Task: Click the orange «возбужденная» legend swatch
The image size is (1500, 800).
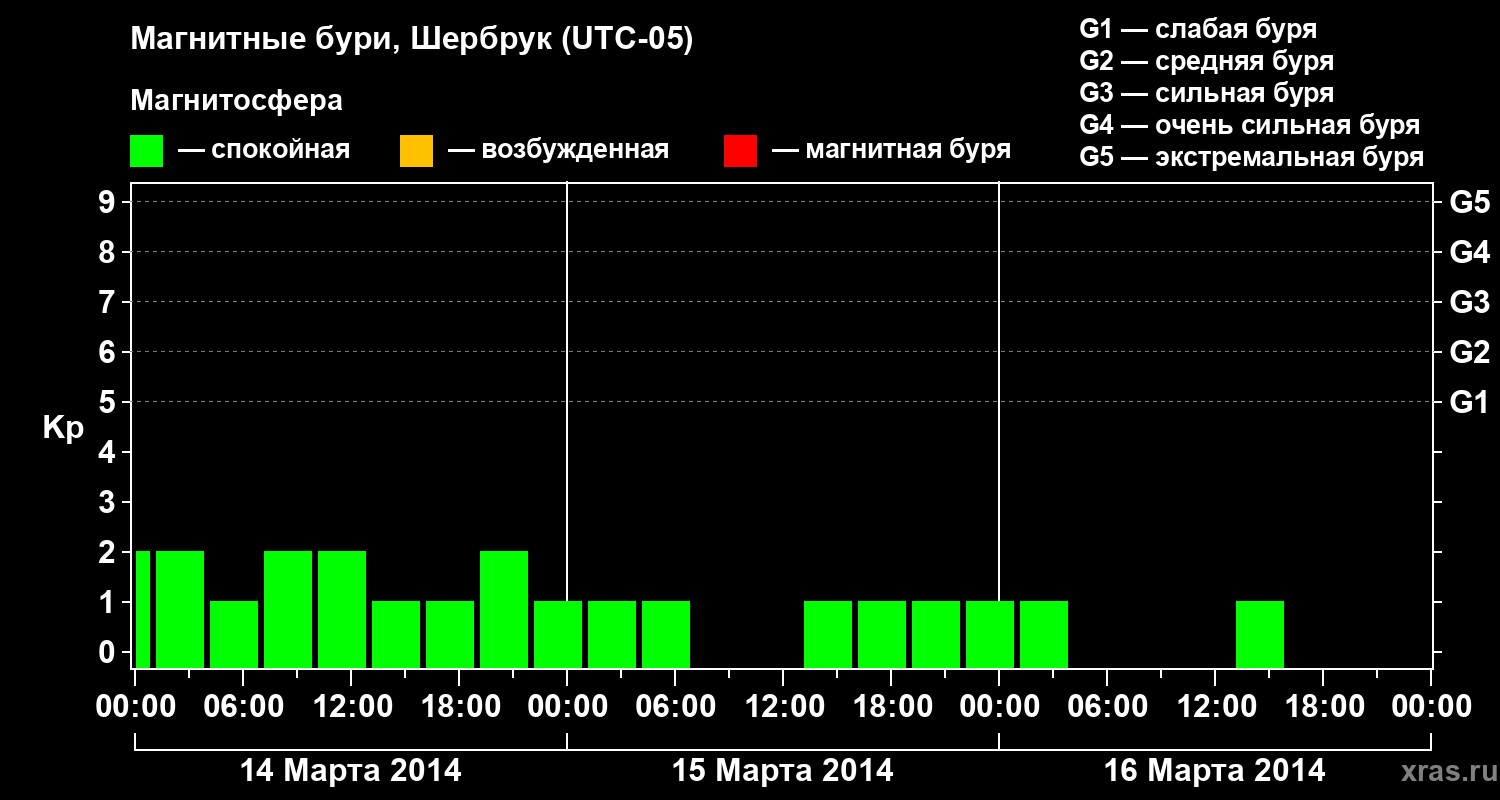Action: (x=416, y=151)
